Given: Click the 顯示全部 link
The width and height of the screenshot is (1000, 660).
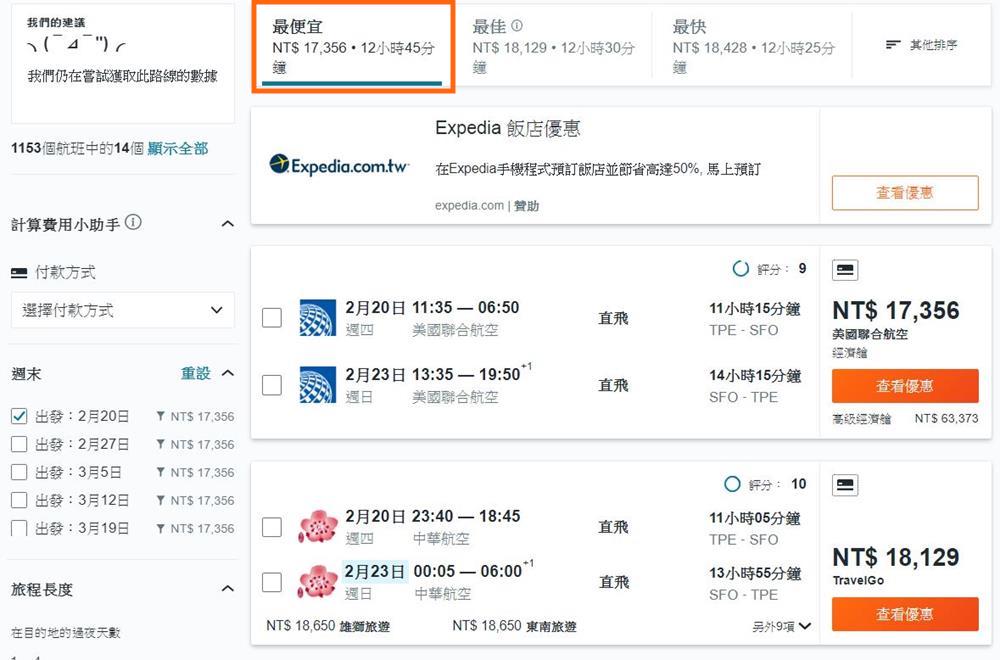Looking at the screenshot, I should pos(178,148).
